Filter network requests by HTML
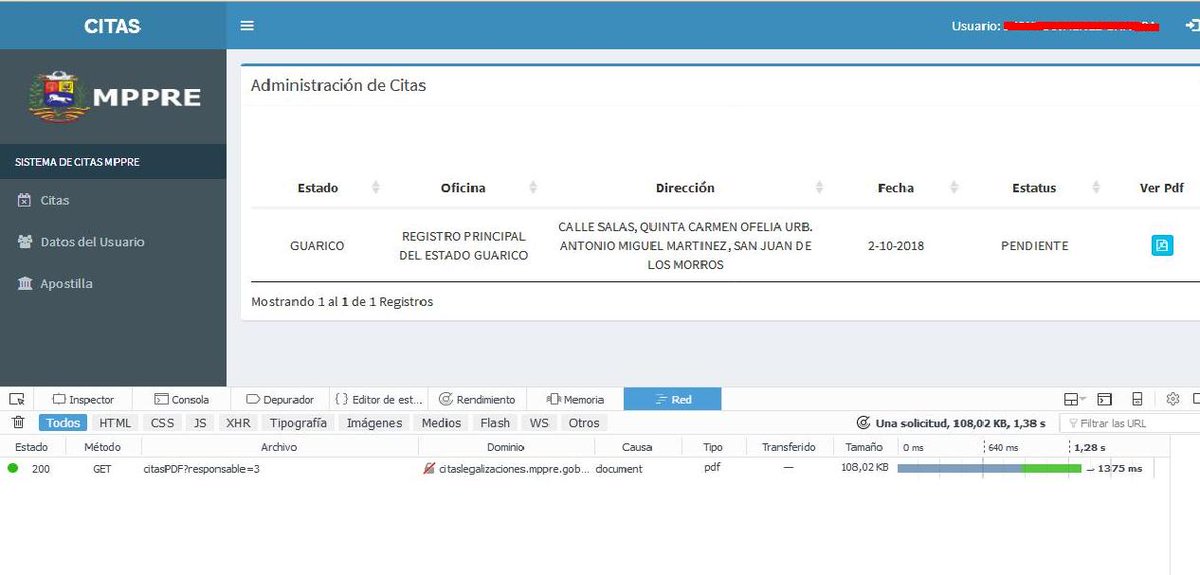 click(115, 423)
